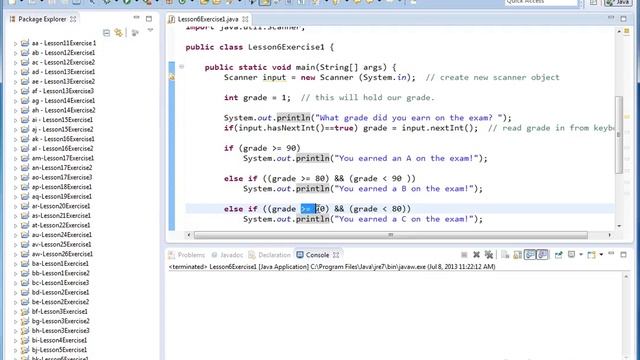Viewport: 640px width, 360px height.
Task: Select the ah - Lesson14Exercise2 project
Action: 64,110
